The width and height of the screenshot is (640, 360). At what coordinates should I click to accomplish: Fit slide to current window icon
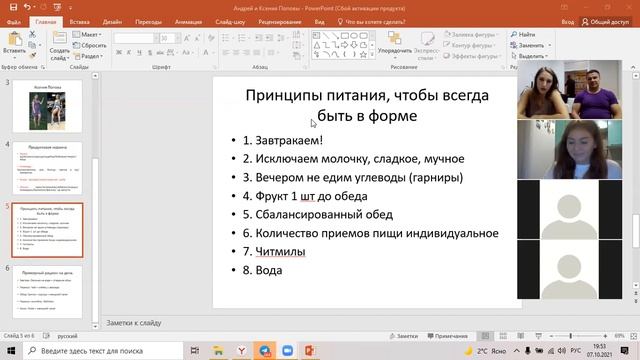(633, 336)
